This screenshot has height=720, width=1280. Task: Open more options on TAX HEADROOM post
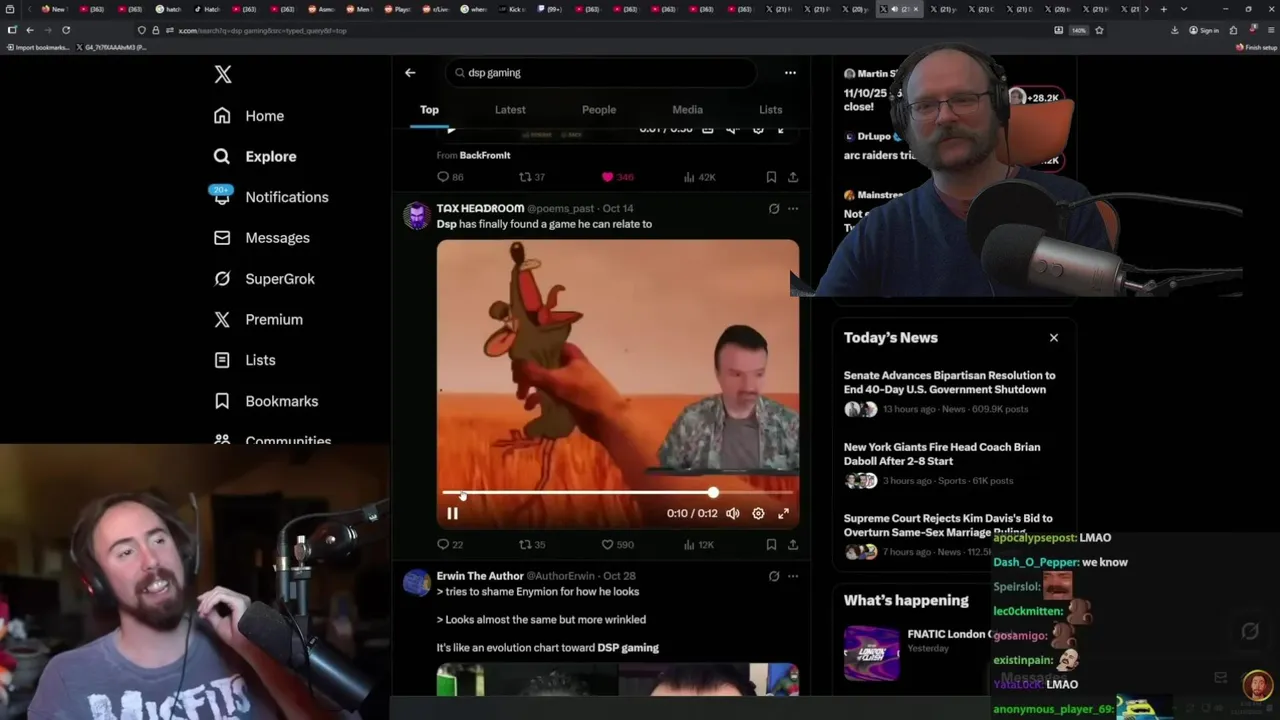pos(793,209)
